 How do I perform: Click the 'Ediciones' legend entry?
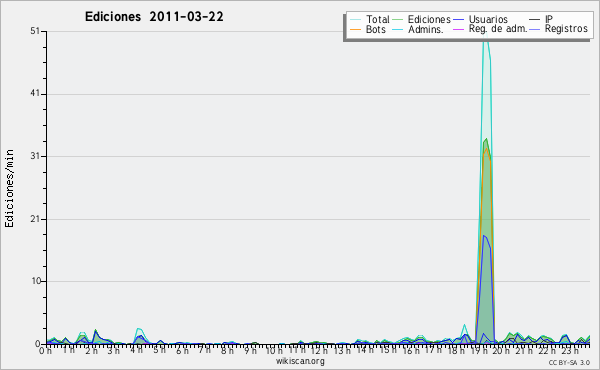pos(422,19)
